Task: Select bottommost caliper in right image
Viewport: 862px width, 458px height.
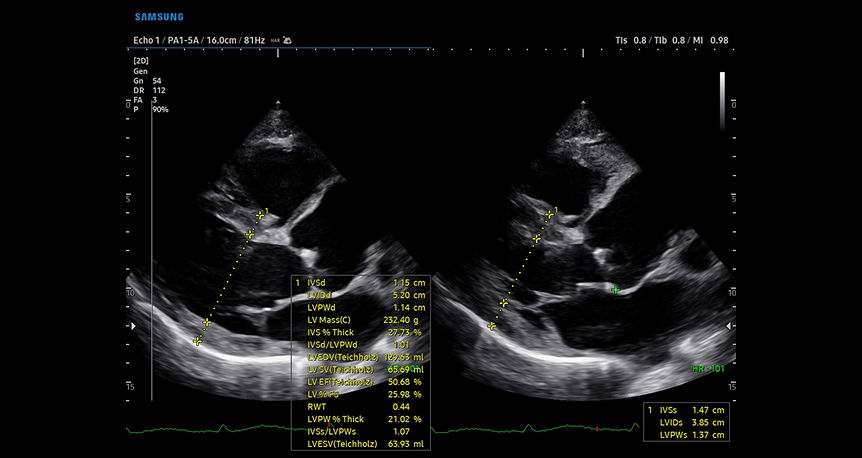Action: tap(492, 326)
